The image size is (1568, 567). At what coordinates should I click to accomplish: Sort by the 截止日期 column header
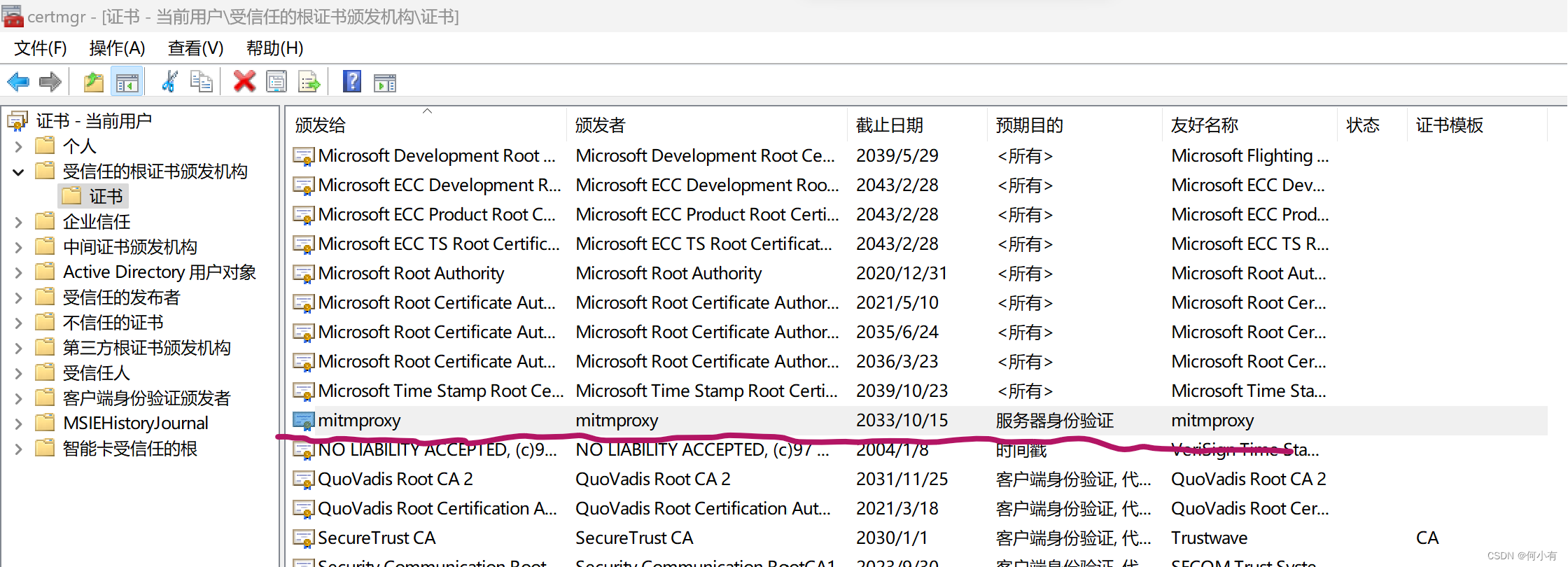tap(918, 125)
